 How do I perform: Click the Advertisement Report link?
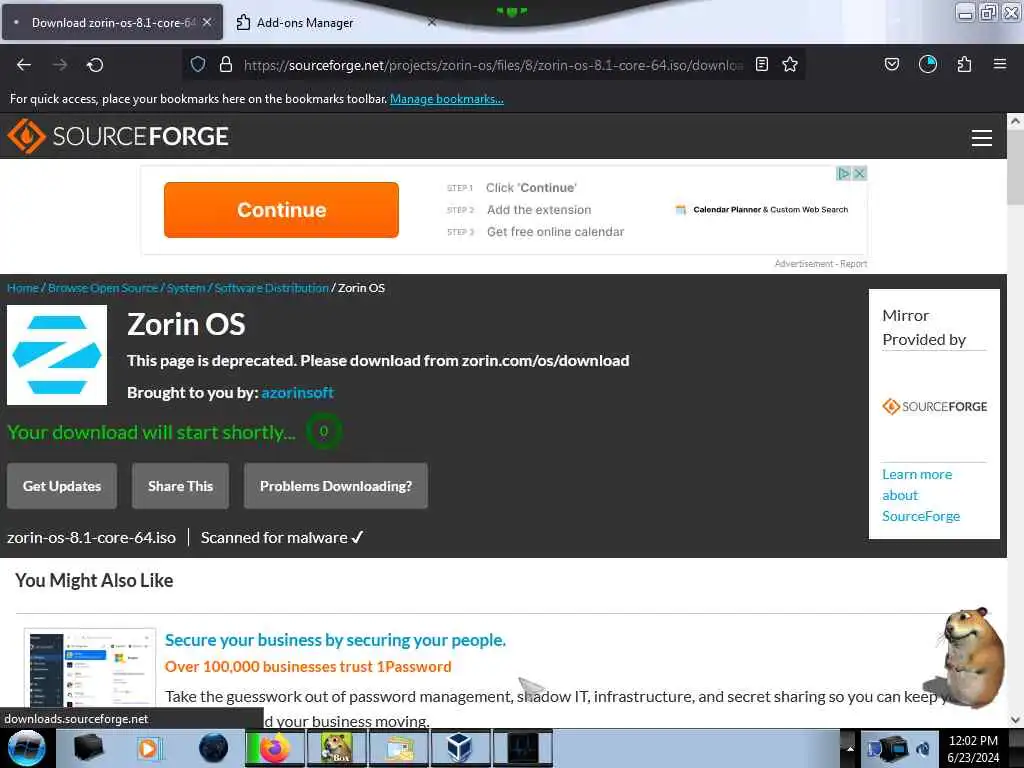pos(821,264)
